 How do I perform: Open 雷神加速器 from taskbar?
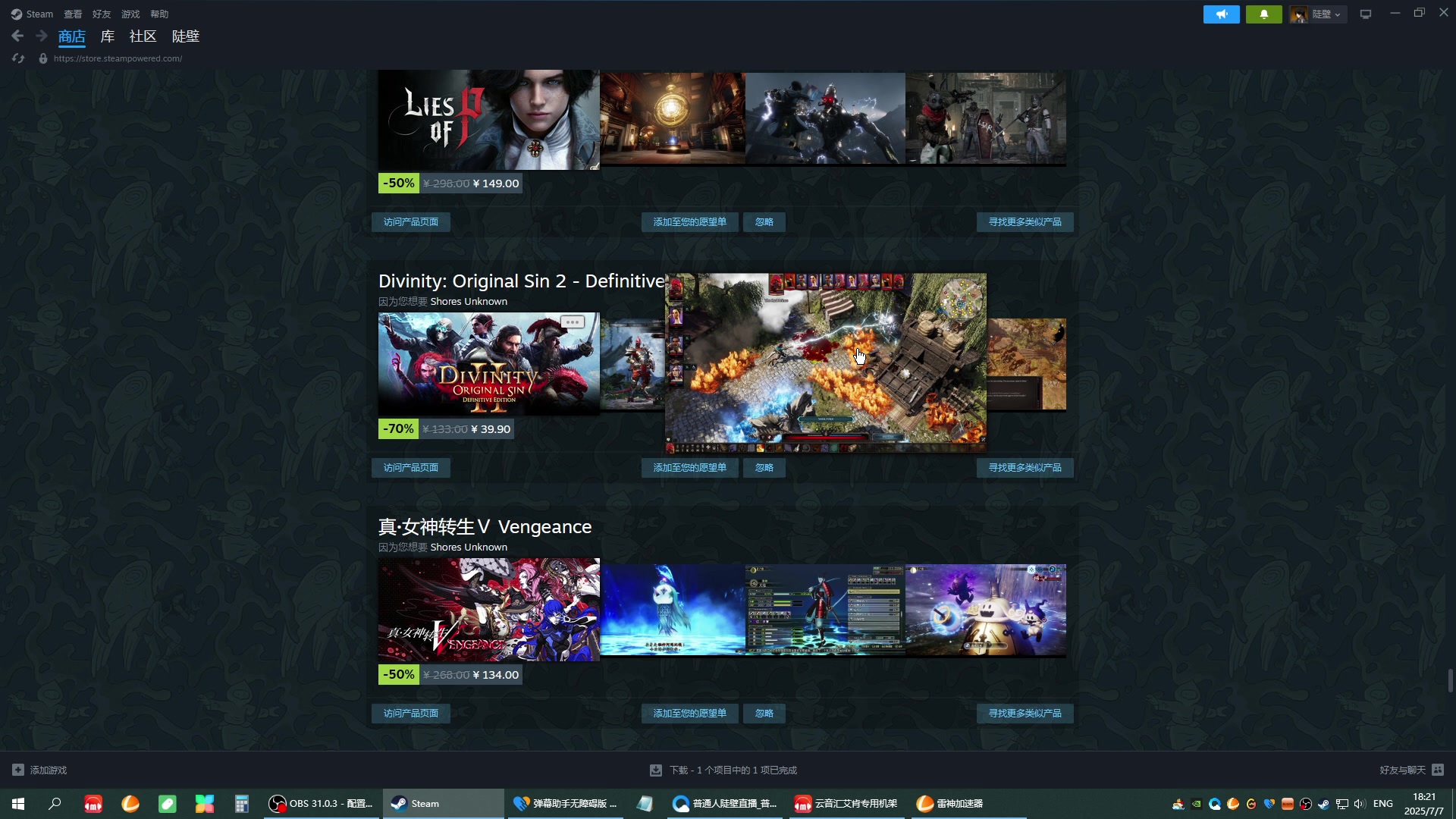pyautogui.click(x=968, y=804)
